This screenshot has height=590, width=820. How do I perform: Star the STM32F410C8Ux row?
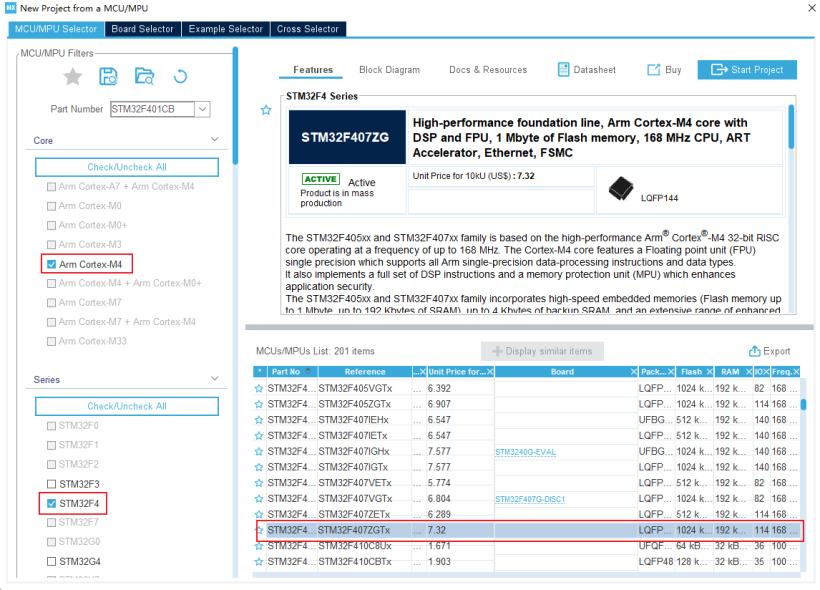pos(259,546)
